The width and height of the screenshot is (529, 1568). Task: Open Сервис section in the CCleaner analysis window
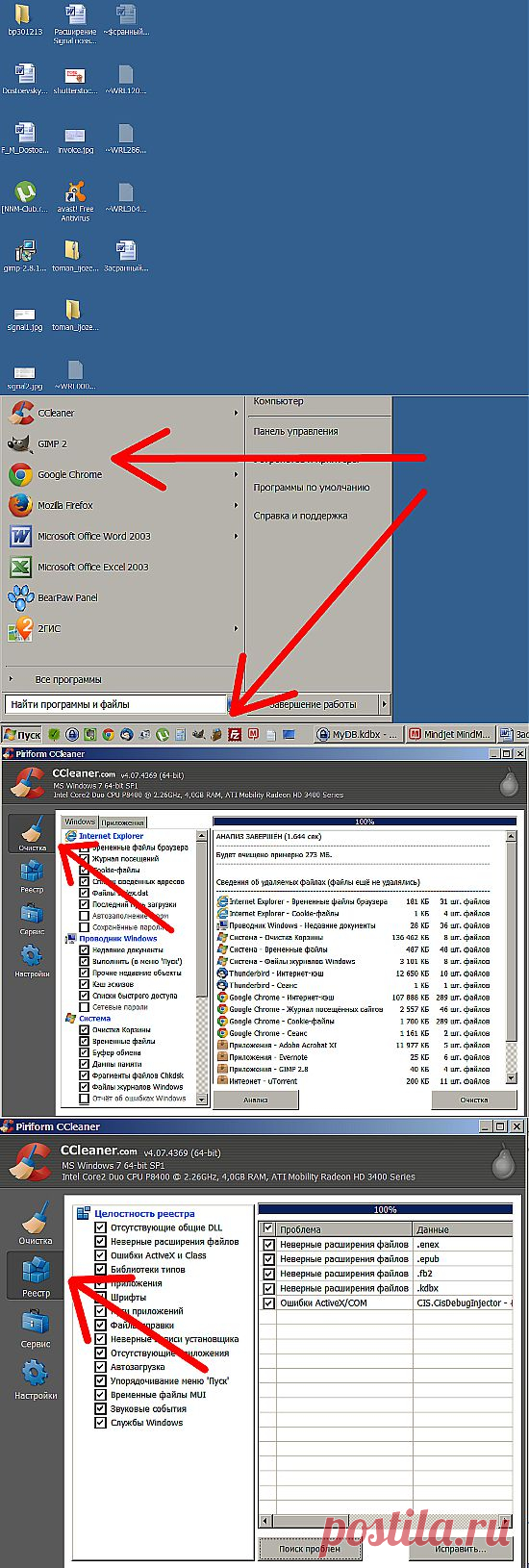pyautogui.click(x=32, y=918)
